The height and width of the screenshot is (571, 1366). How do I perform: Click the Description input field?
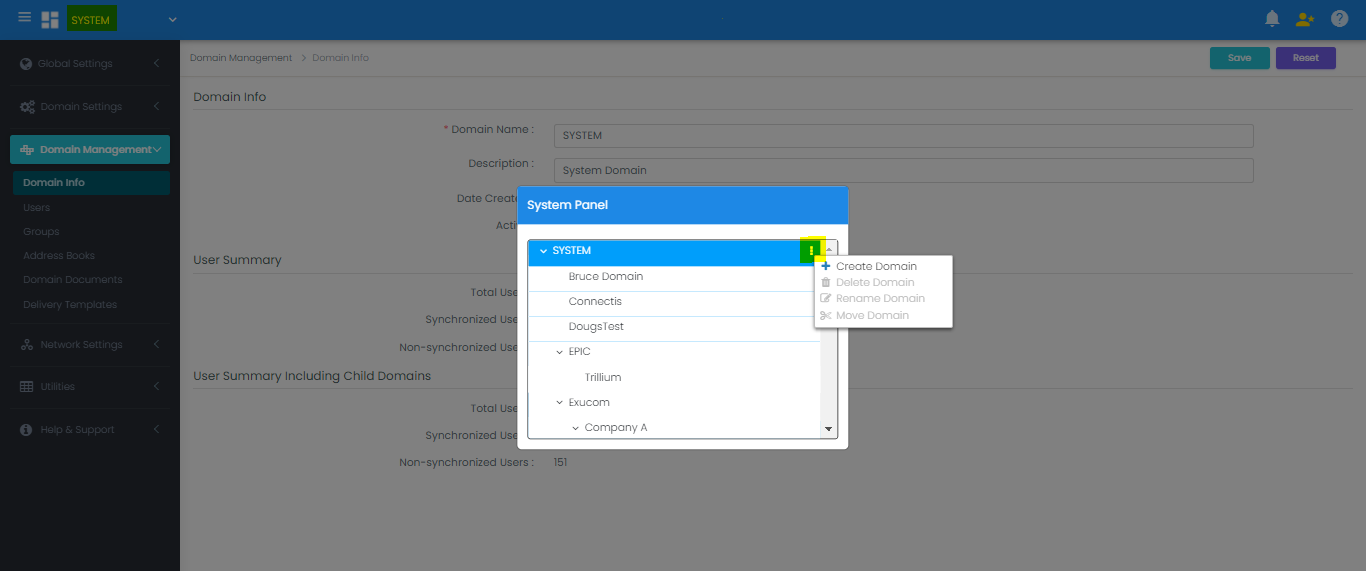pyautogui.click(x=904, y=170)
